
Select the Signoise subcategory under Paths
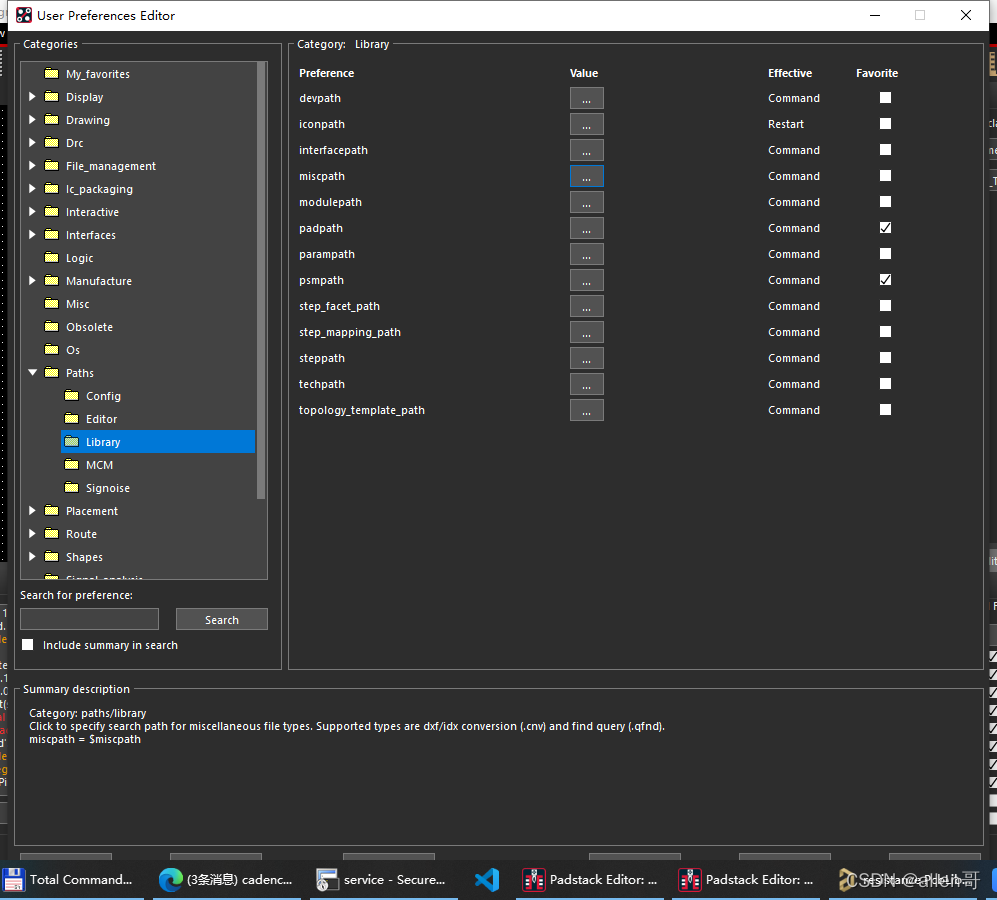tap(107, 488)
